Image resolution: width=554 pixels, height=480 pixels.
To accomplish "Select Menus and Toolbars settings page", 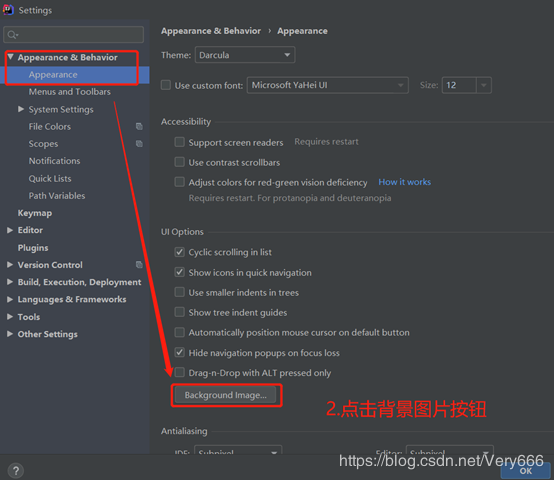I will [70, 92].
